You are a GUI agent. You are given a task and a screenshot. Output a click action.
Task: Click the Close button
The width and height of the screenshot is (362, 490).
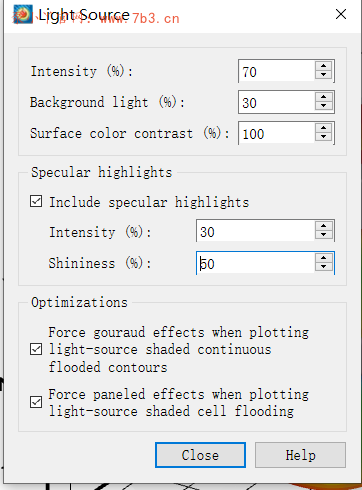coord(200,455)
